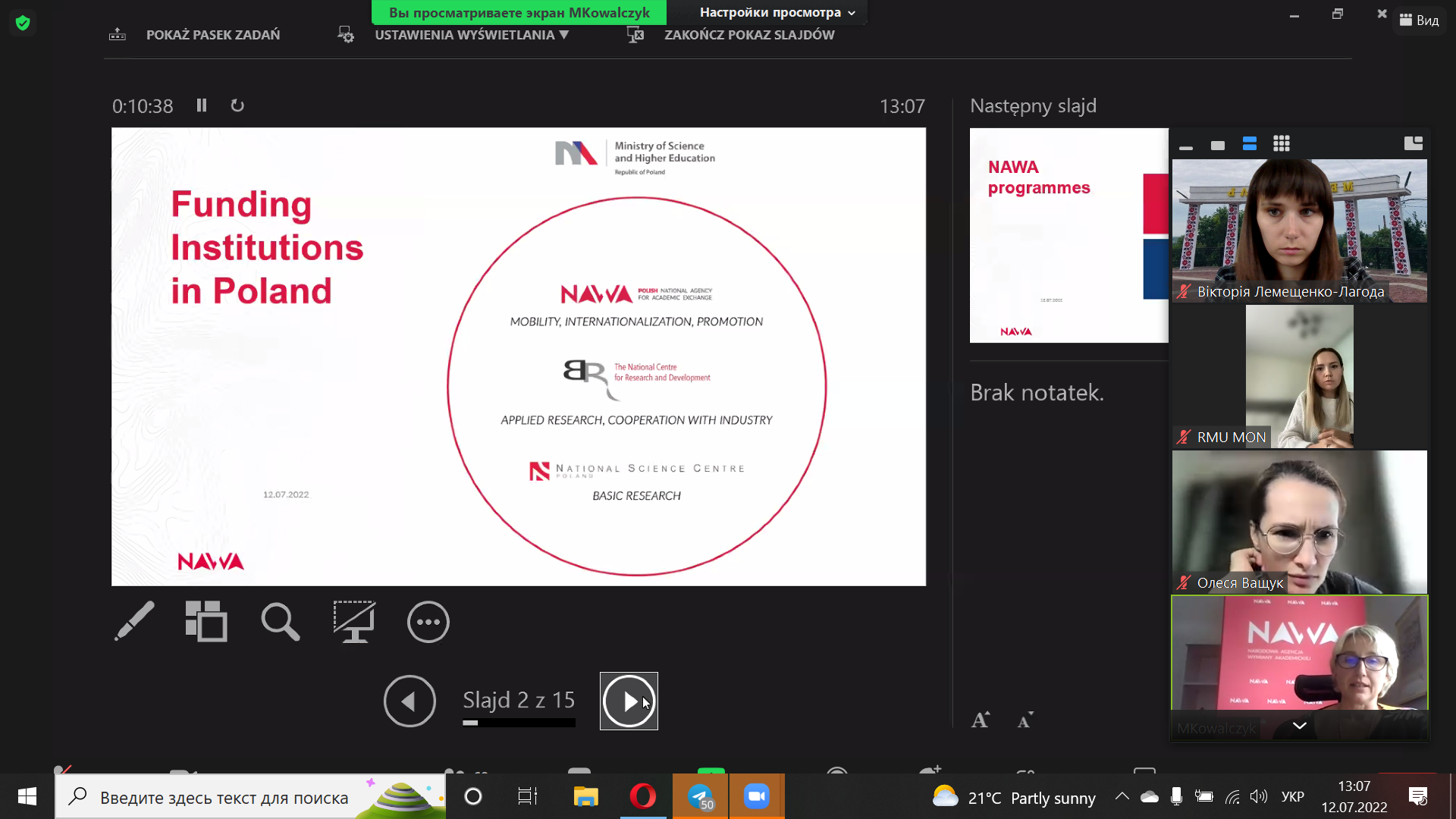Decrease the notes text size icon
Image resolution: width=1456 pixels, height=819 pixels.
pyautogui.click(x=1025, y=720)
